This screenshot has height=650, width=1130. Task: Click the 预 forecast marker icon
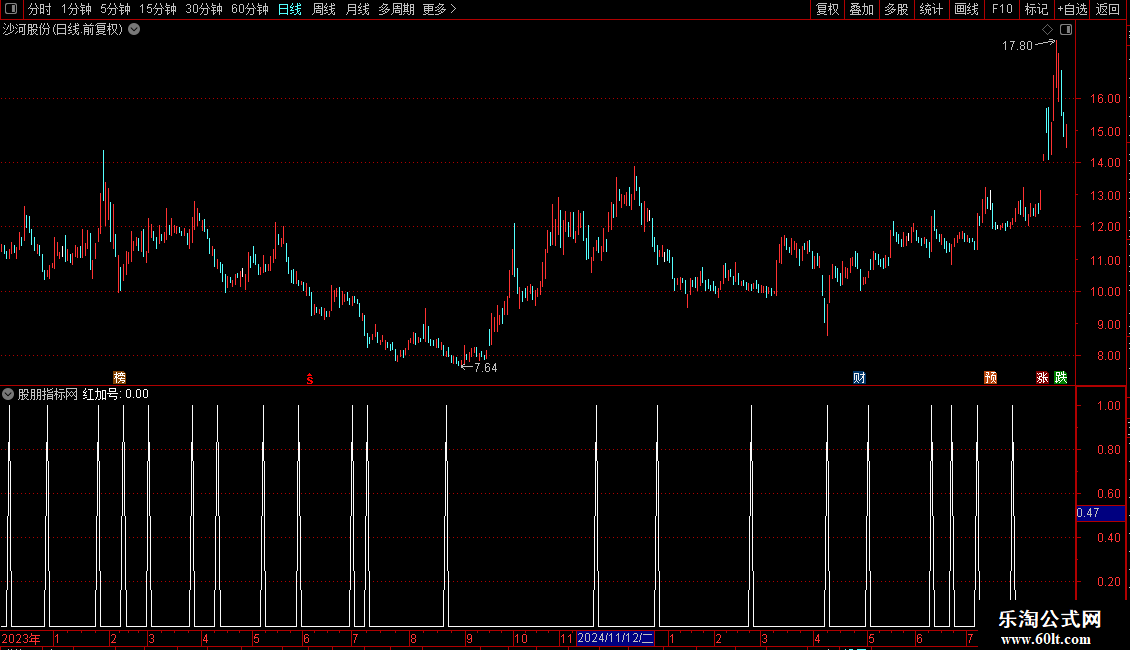coord(991,378)
